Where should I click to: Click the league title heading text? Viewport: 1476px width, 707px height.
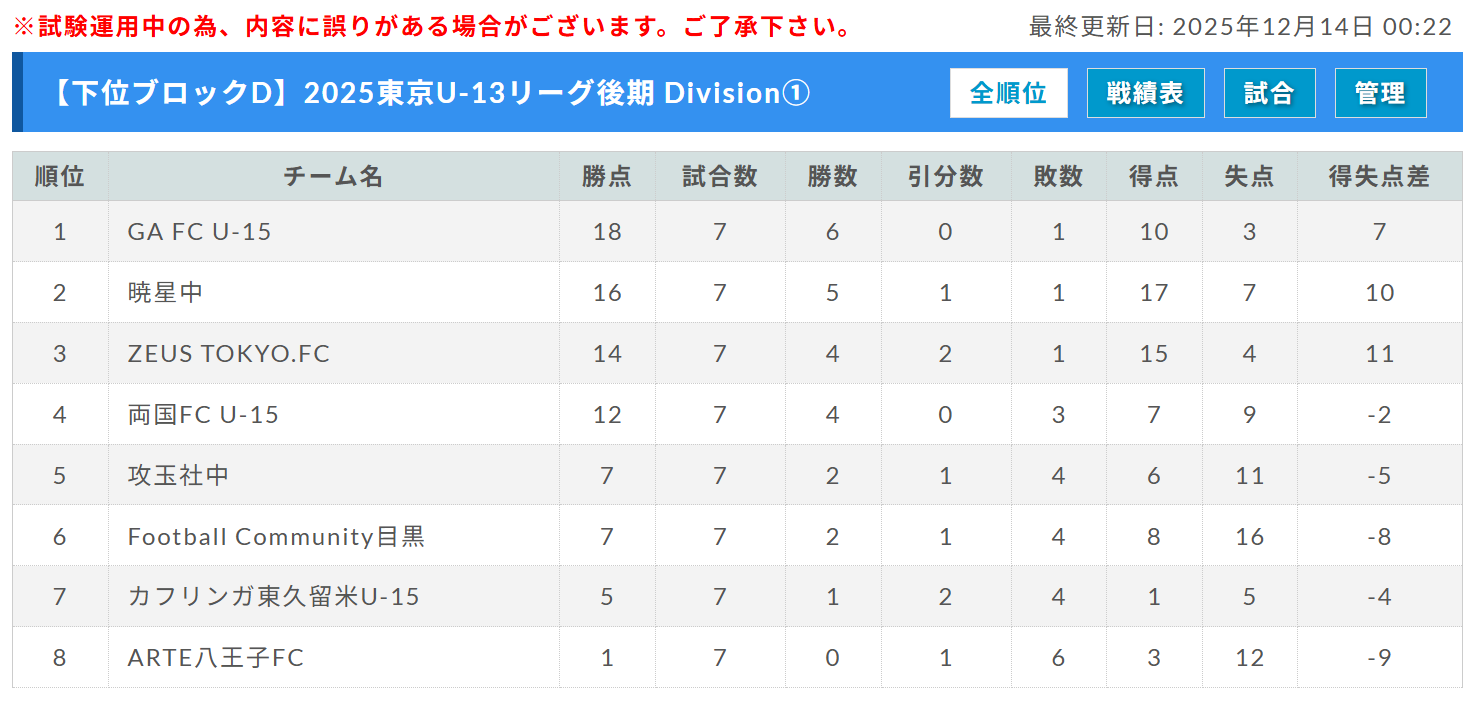(430, 93)
